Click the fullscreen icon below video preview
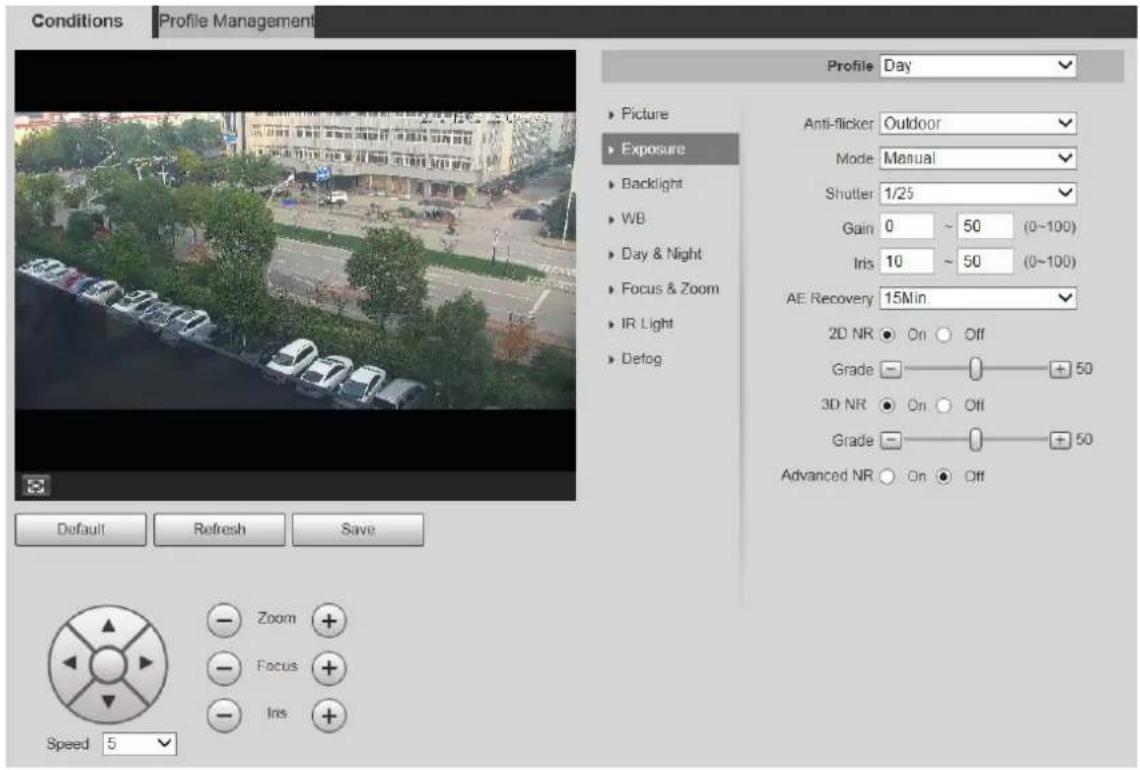1140x770 pixels. pyautogui.click(x=36, y=485)
